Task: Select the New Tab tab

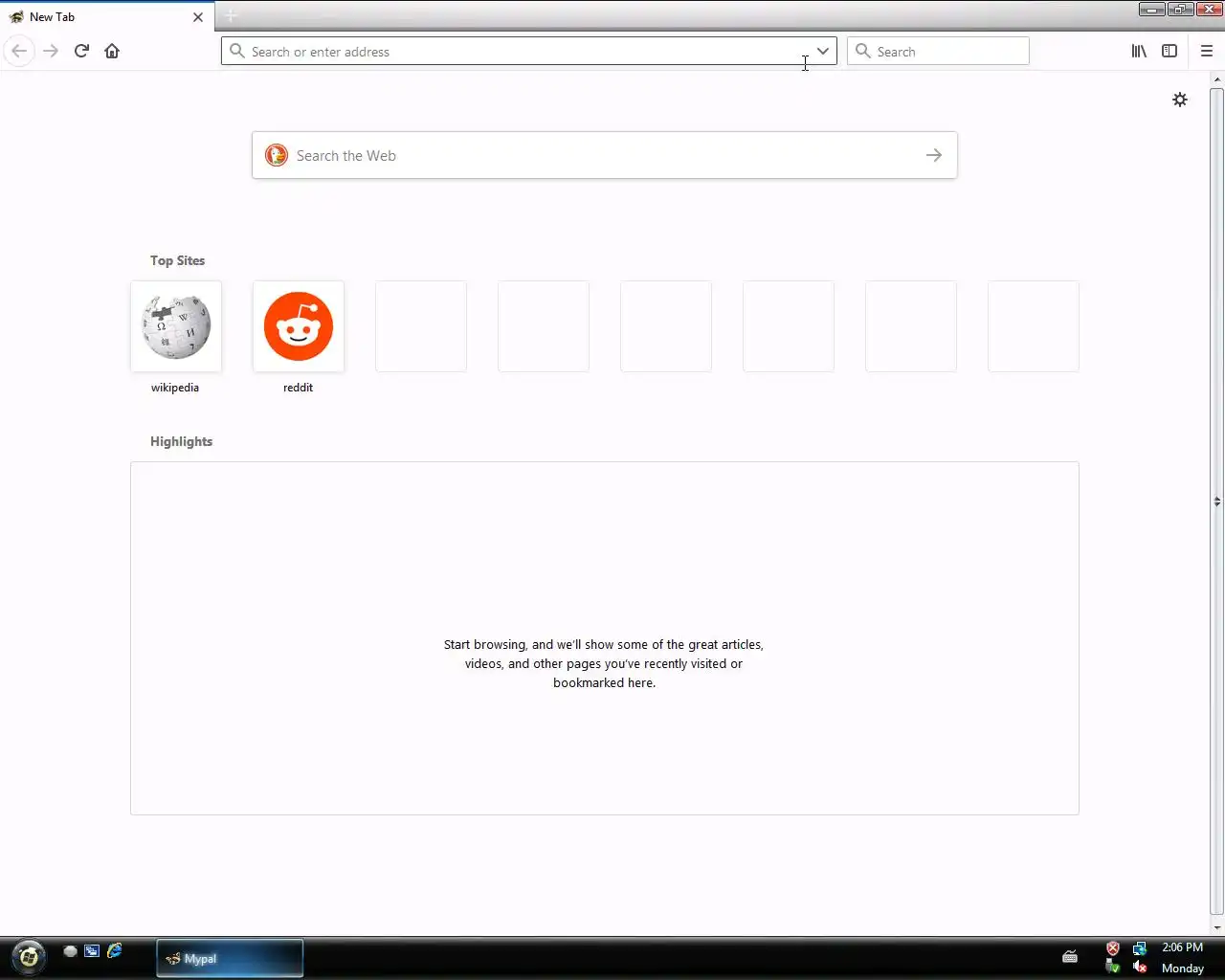Action: coord(107,17)
